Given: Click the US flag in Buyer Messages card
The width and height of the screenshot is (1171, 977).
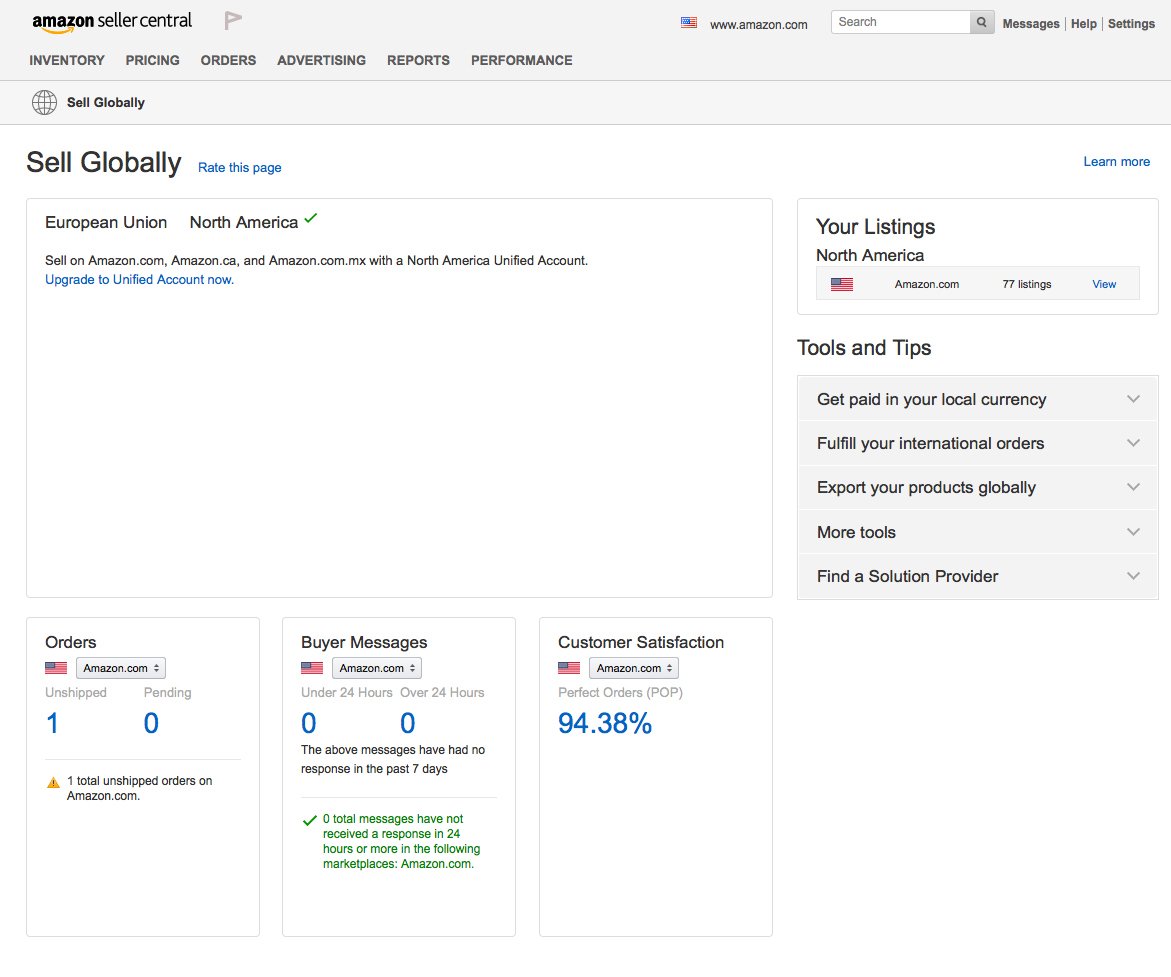Looking at the screenshot, I should pos(312,668).
